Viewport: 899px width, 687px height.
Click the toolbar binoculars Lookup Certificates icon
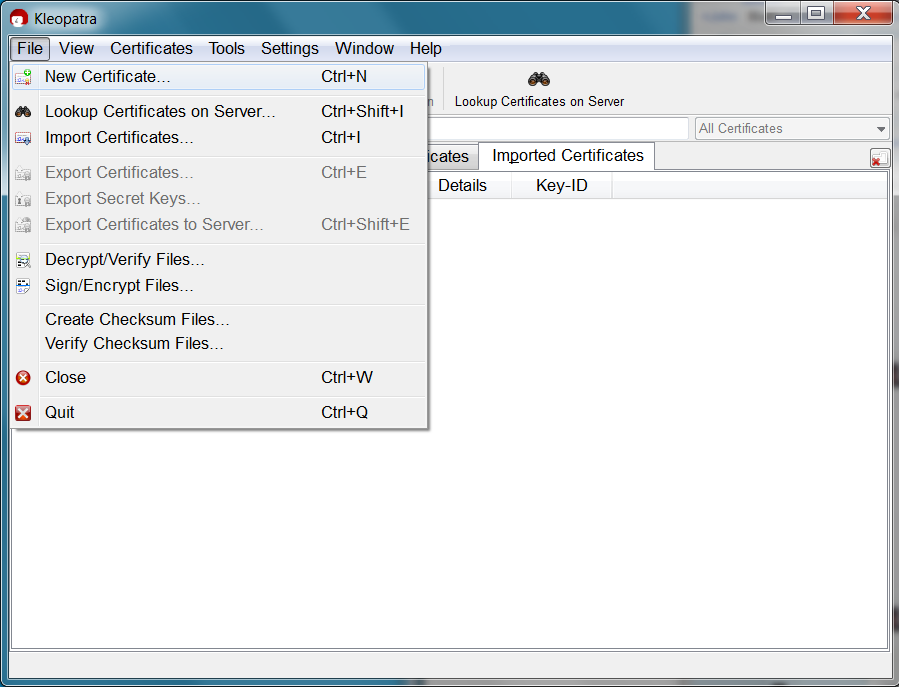coord(539,79)
